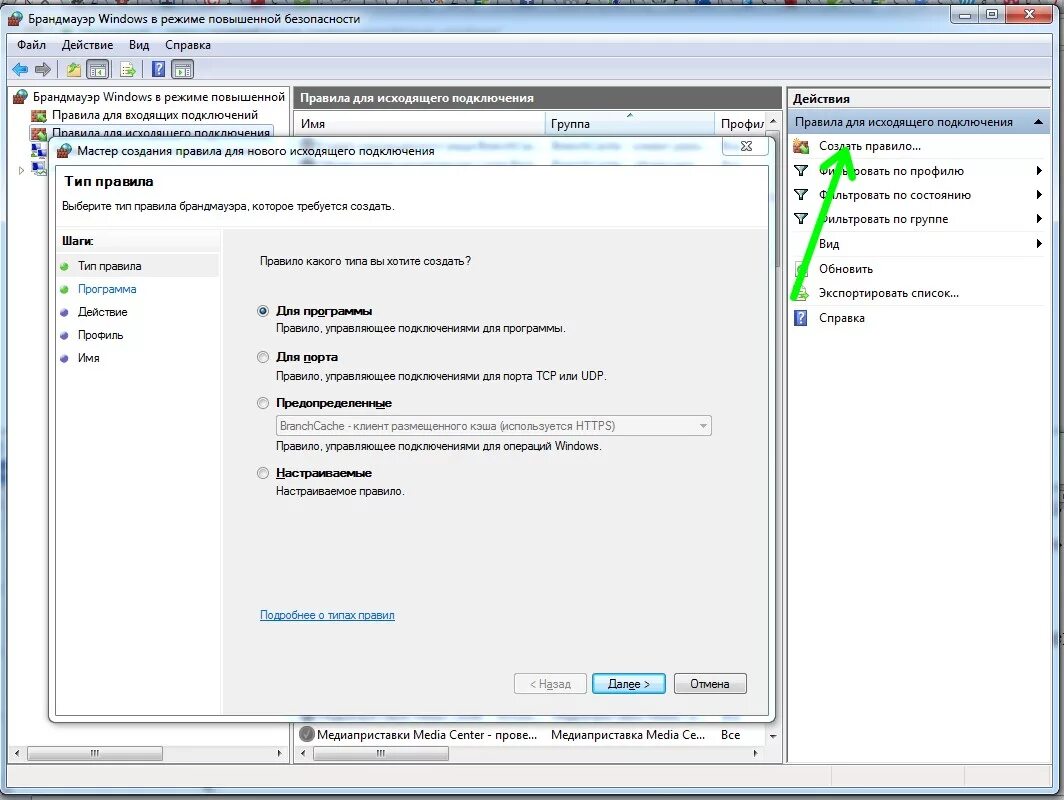Select the Для порта radio button
This screenshot has width=1064, height=800.
pos(263,357)
